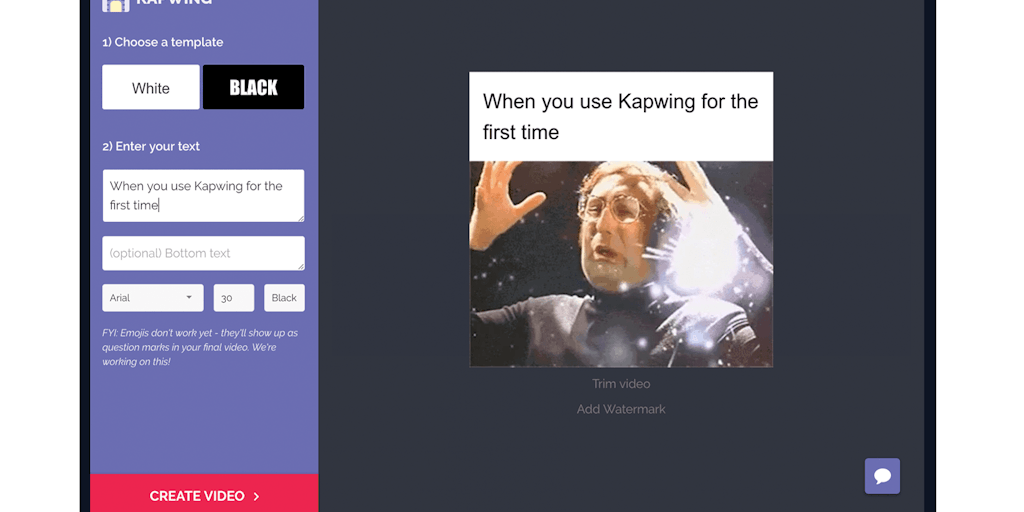Click the font size field showing 30

tap(234, 298)
